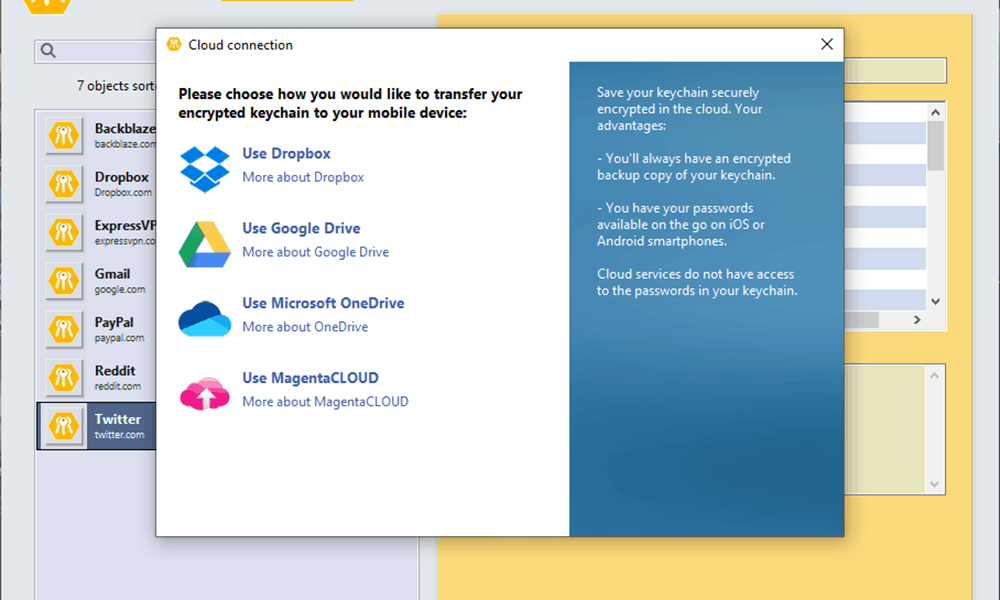
Task: Click the Dropbox.com subtitle in the list
Action: [x=123, y=193]
